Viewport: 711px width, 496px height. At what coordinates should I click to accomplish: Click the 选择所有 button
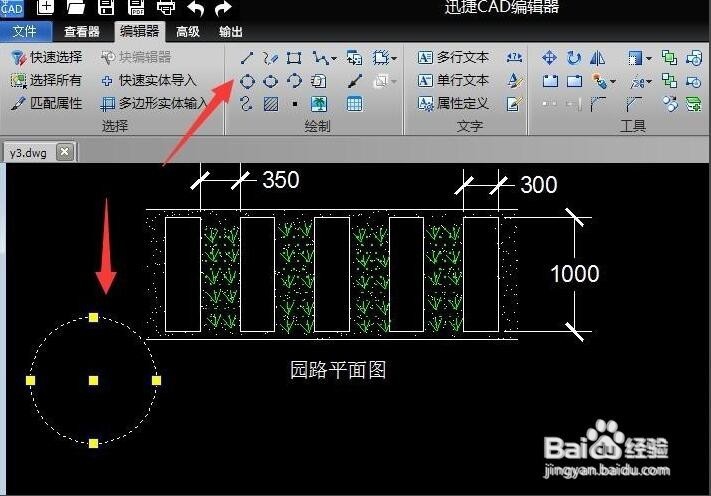click(x=46, y=80)
